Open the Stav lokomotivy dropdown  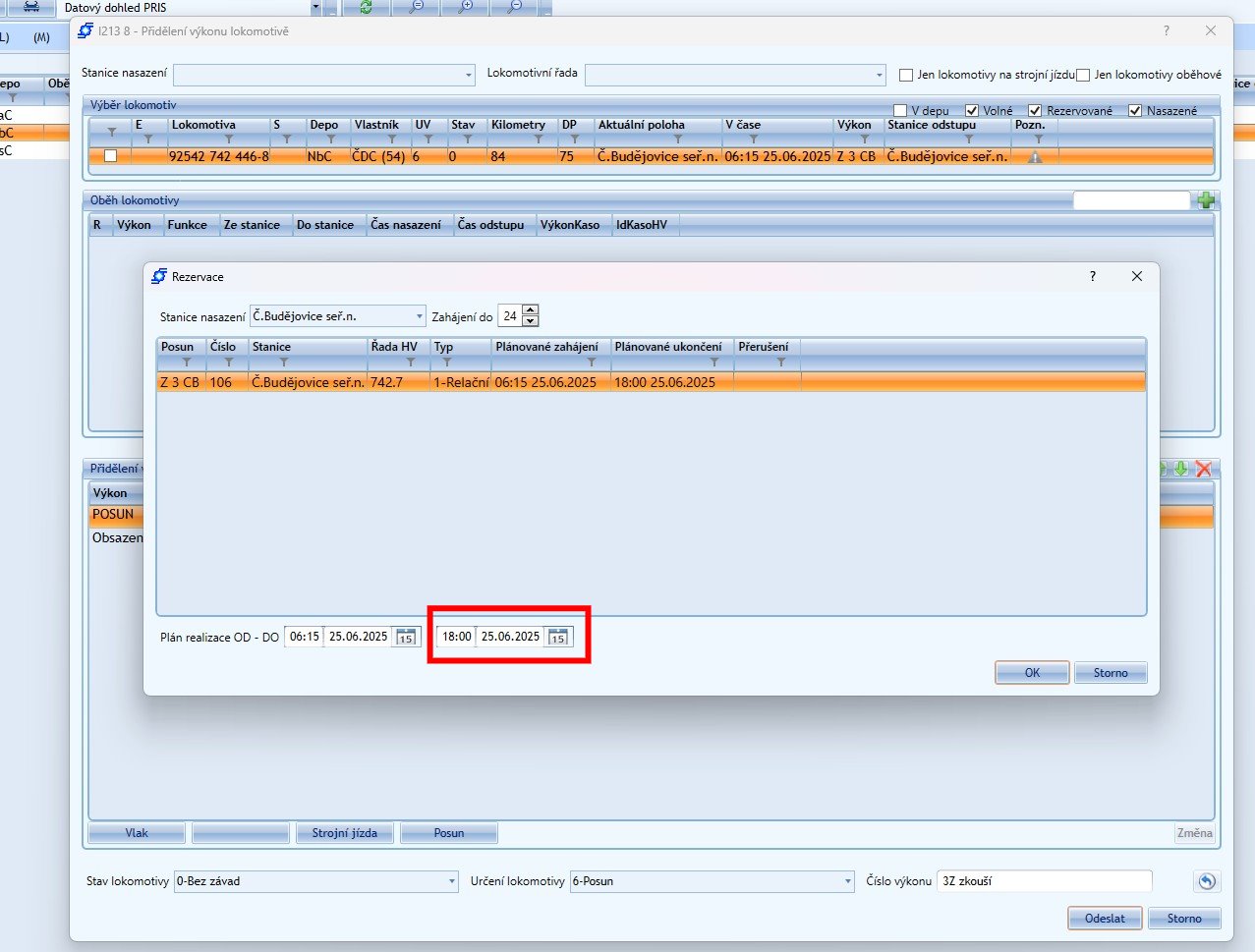(452, 881)
